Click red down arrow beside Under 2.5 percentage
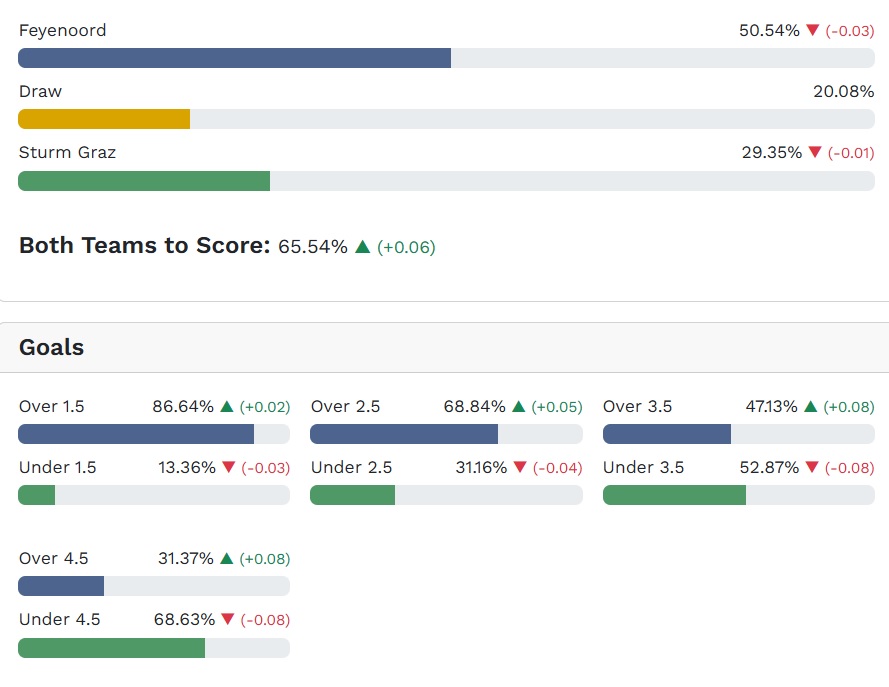Screen dimensions: 889x687 520,468
